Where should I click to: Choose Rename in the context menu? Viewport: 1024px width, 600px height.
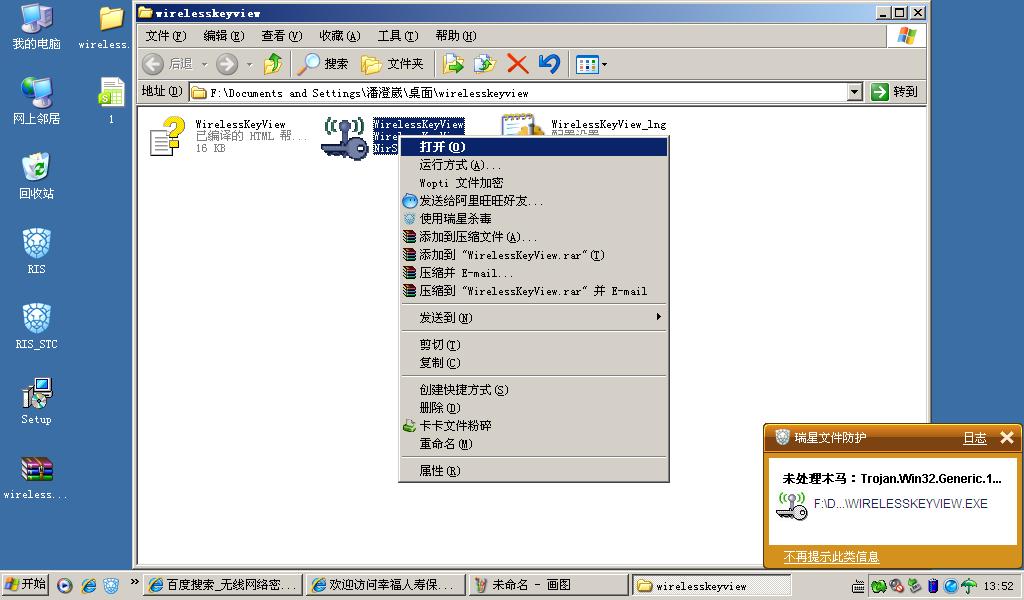tap(534, 444)
